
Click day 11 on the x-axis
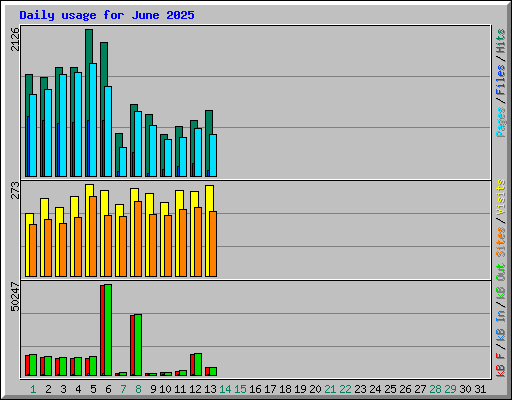180,389
